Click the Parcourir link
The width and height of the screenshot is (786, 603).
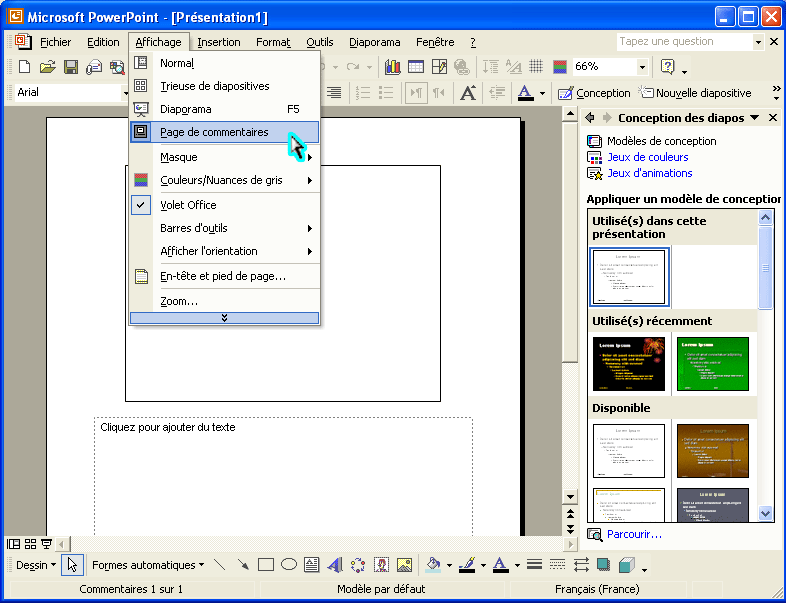pos(634,534)
